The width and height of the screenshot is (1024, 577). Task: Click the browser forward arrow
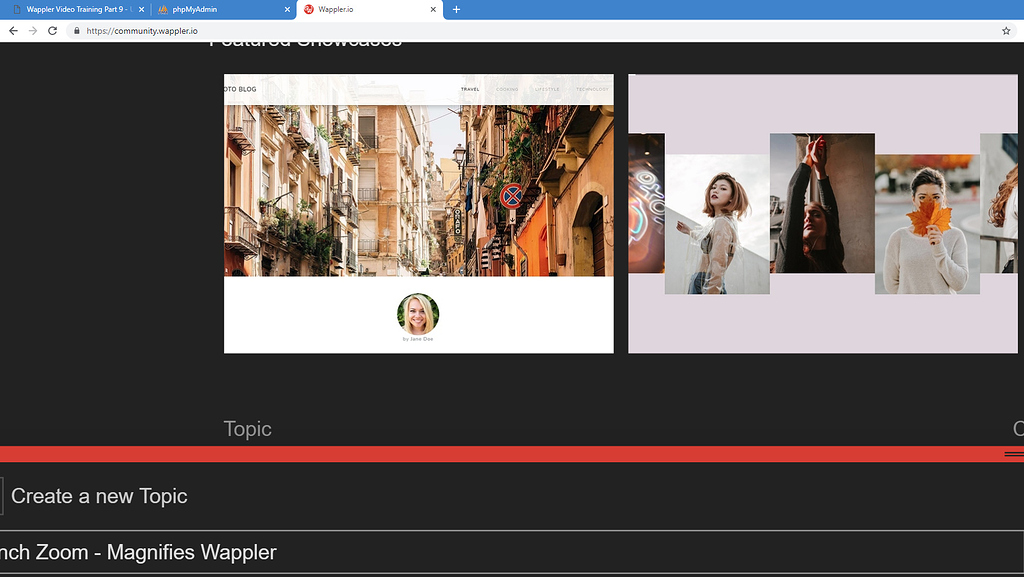point(32,30)
